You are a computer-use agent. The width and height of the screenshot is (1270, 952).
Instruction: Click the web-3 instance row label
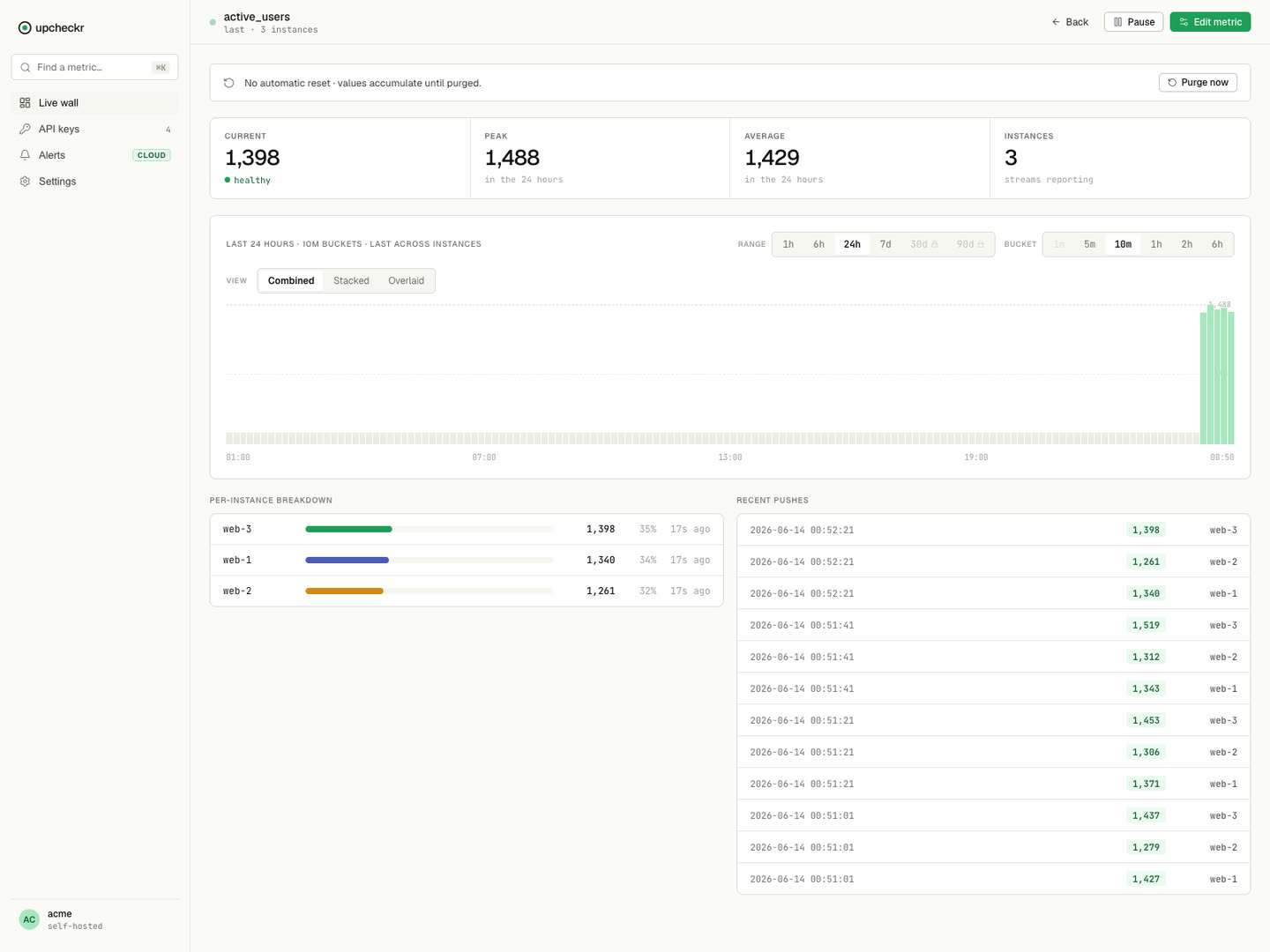pos(237,529)
